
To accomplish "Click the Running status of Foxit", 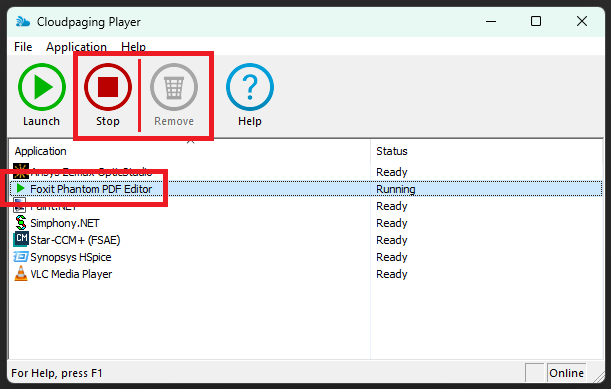I will coord(396,189).
